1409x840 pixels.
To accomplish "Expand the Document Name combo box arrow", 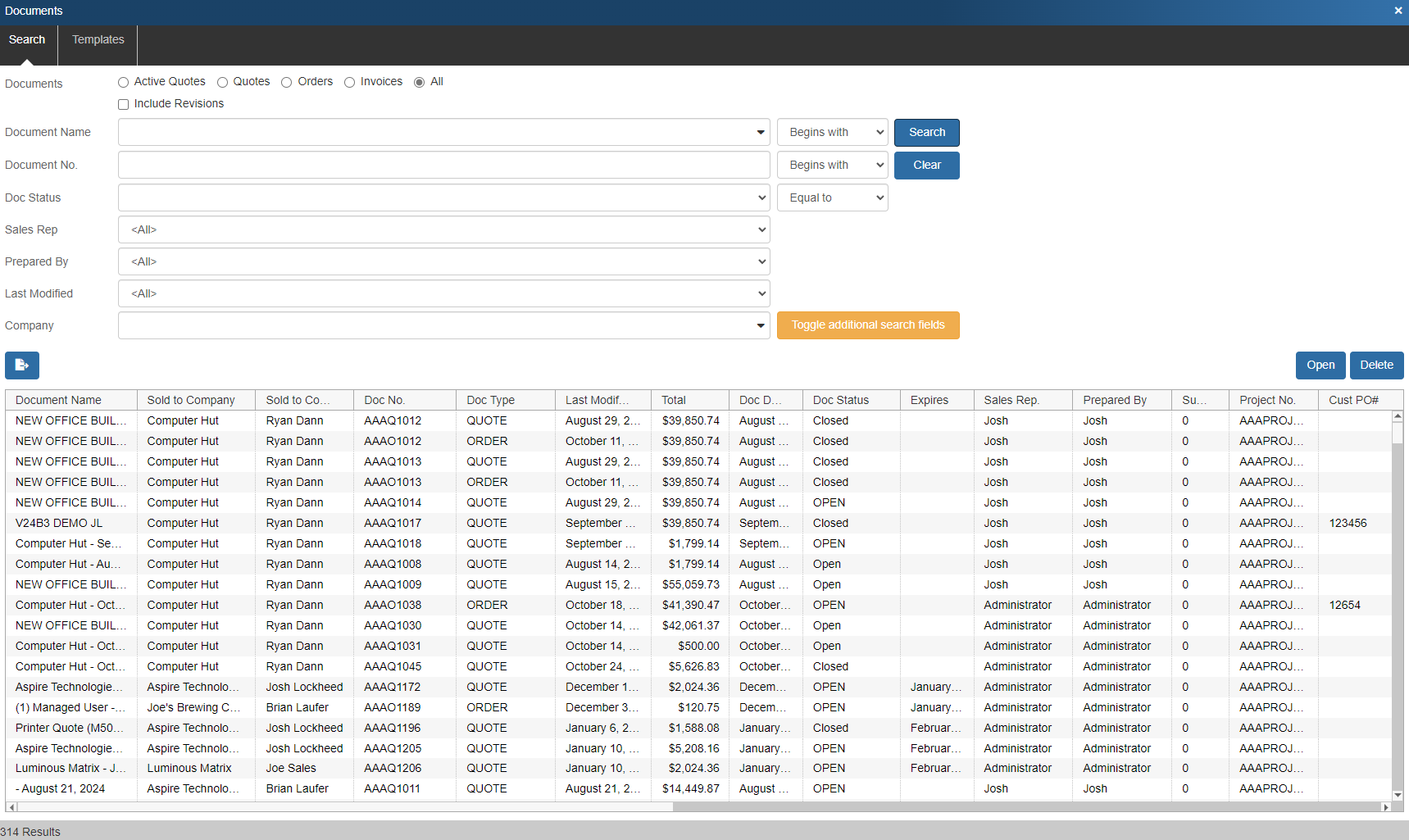I will tap(760, 133).
